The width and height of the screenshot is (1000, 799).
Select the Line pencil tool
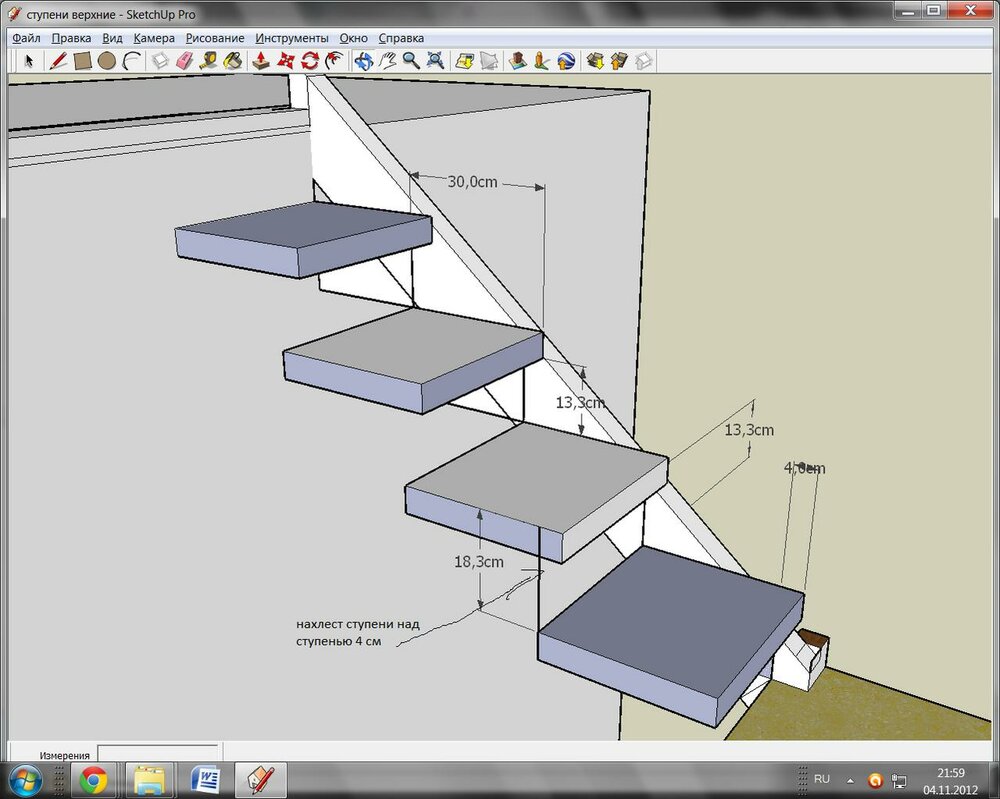click(57, 60)
